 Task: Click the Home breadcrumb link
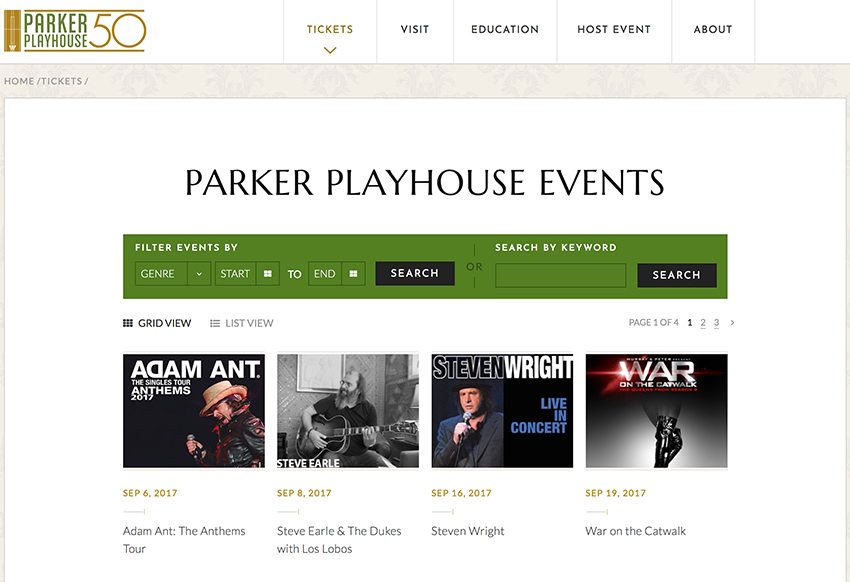pos(19,81)
